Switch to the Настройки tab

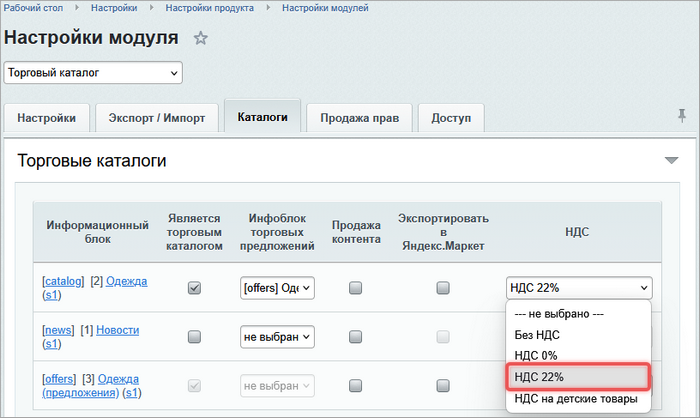pos(46,118)
